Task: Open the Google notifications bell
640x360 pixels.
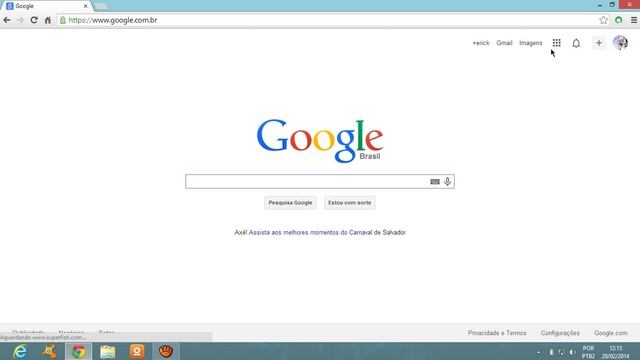Action: [x=576, y=43]
